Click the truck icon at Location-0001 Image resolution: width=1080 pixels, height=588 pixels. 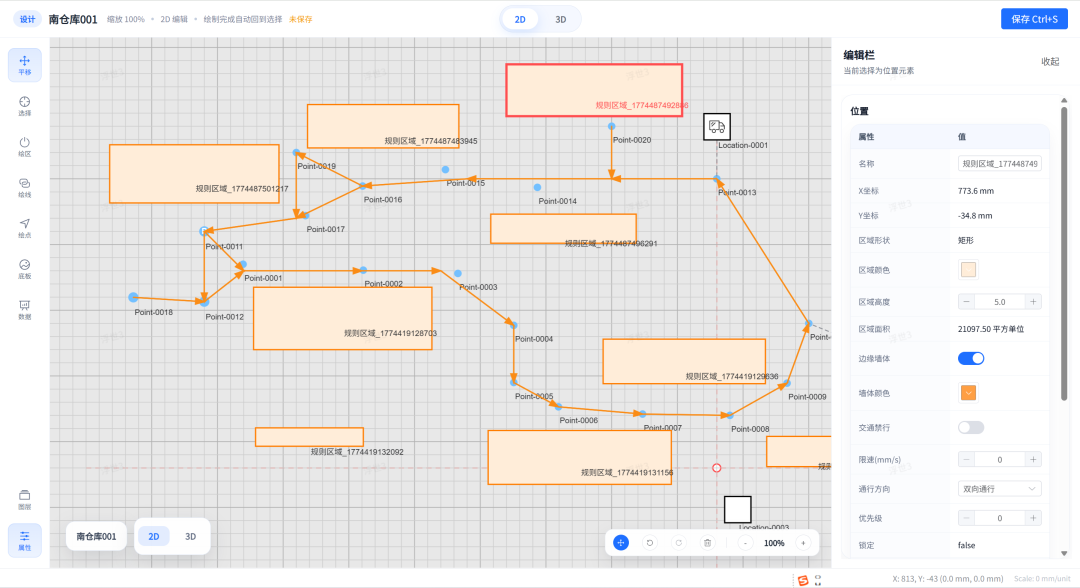[x=716, y=127]
